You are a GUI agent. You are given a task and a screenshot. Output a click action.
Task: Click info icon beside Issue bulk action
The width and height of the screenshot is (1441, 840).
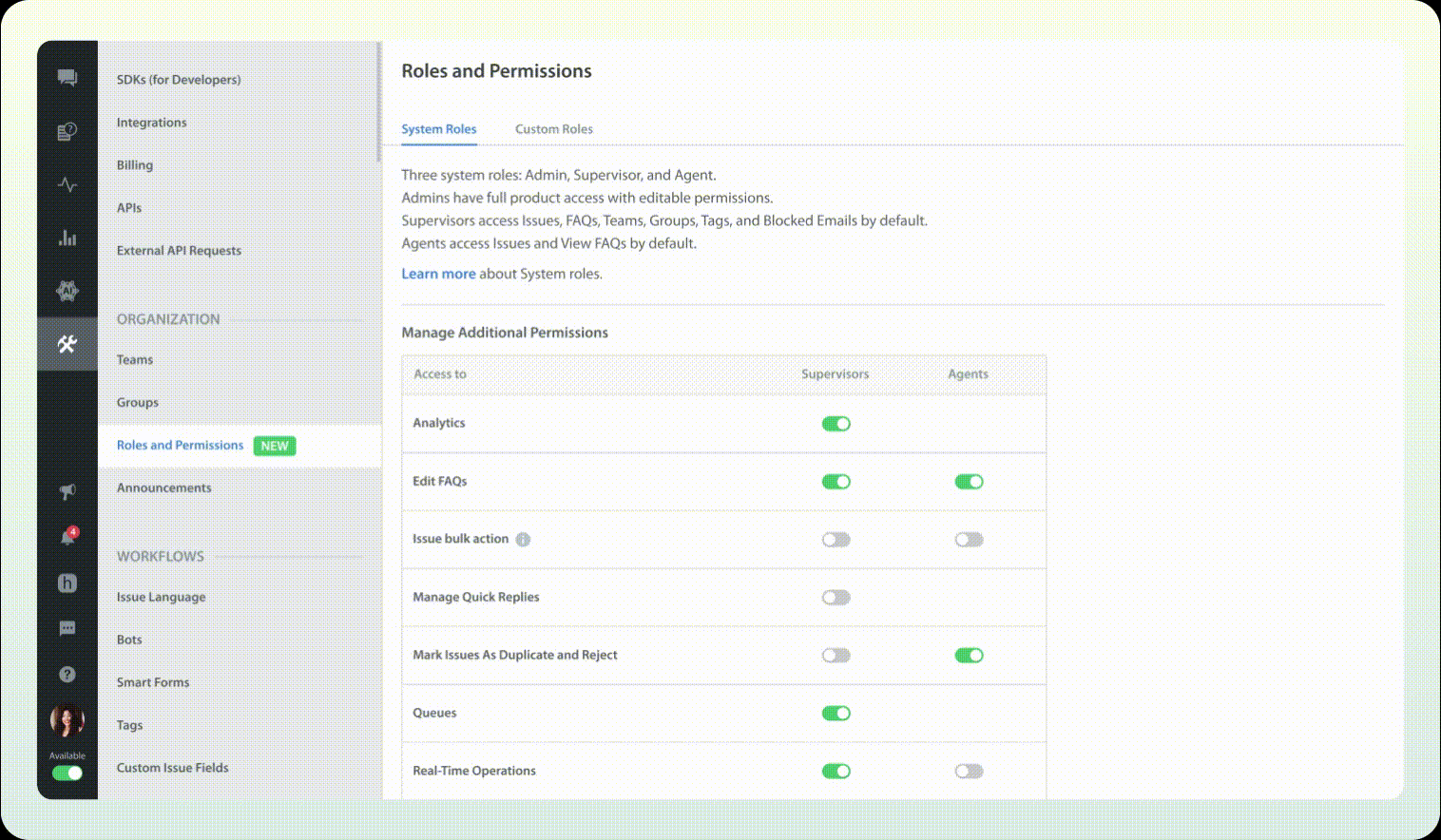pyautogui.click(x=523, y=540)
